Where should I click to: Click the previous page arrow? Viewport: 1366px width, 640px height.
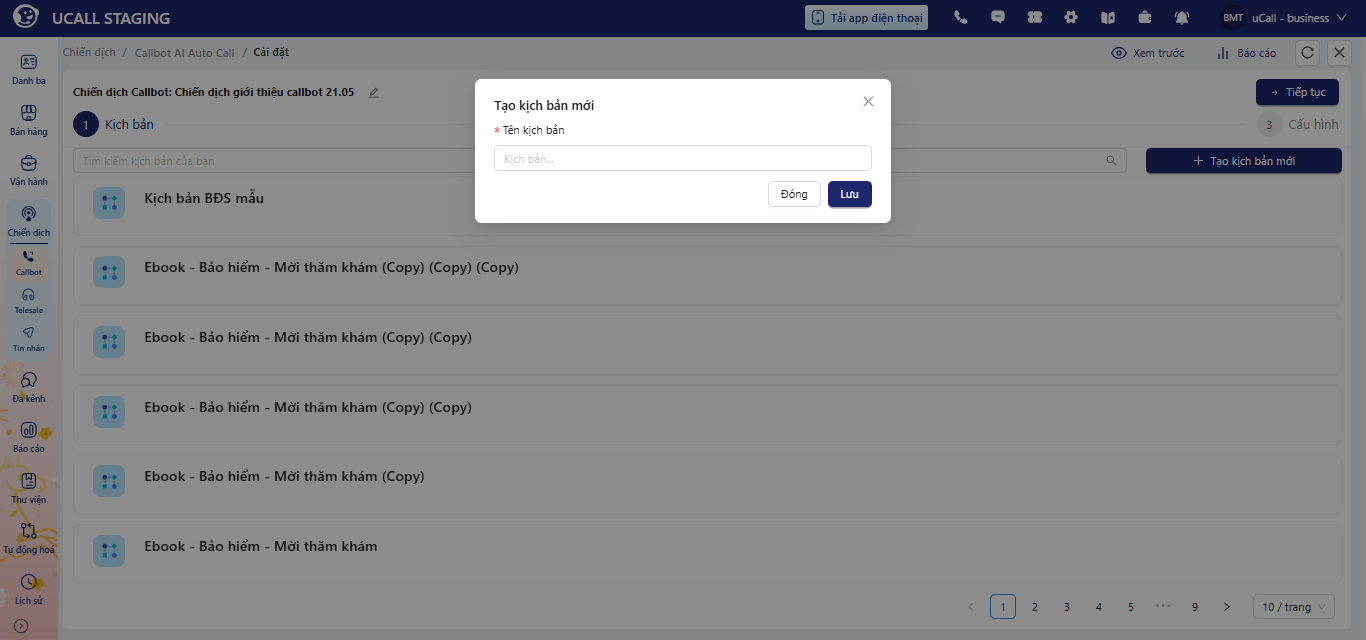pyautogui.click(x=971, y=607)
